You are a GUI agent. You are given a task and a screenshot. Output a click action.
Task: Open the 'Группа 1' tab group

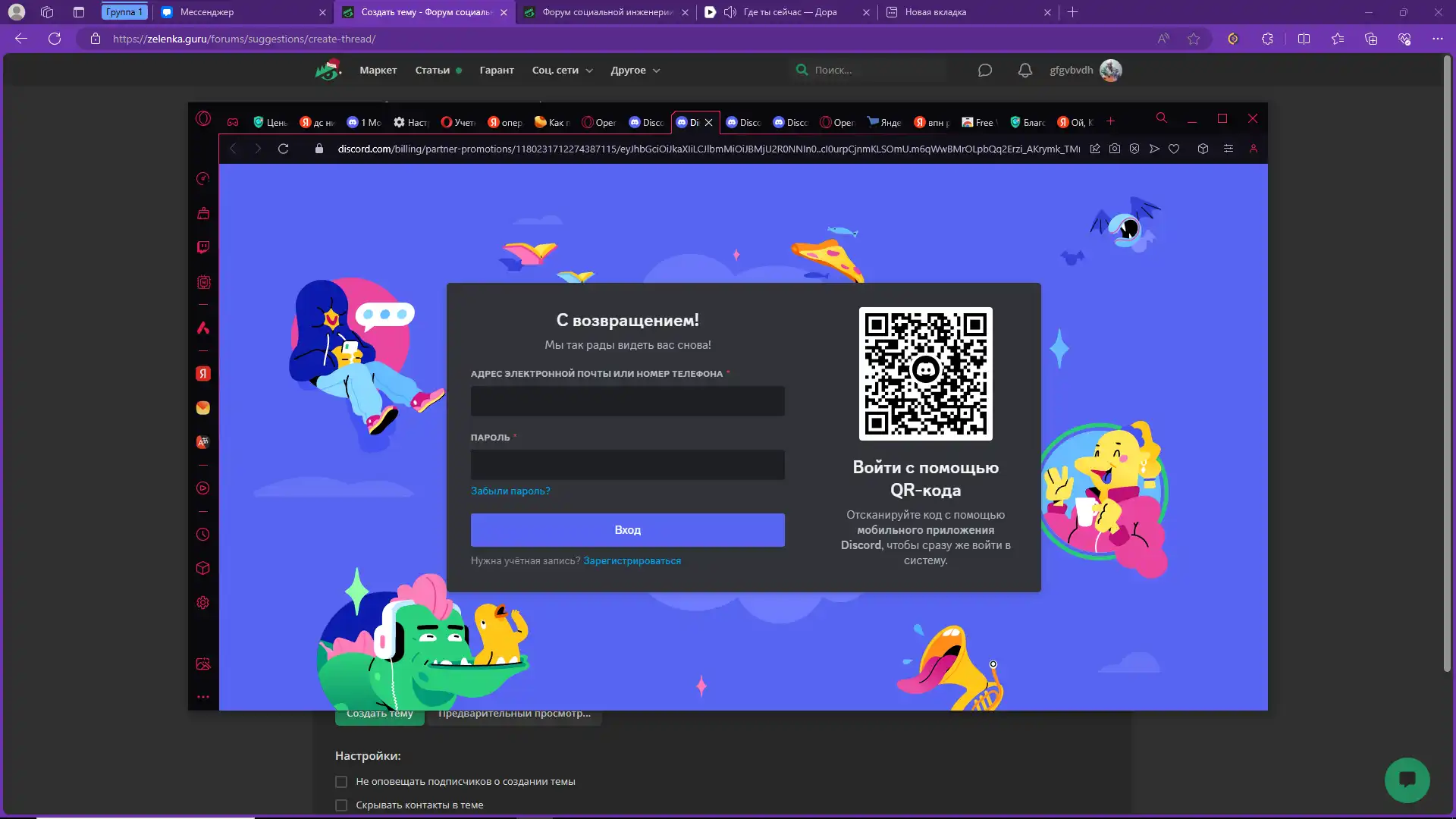coord(124,12)
